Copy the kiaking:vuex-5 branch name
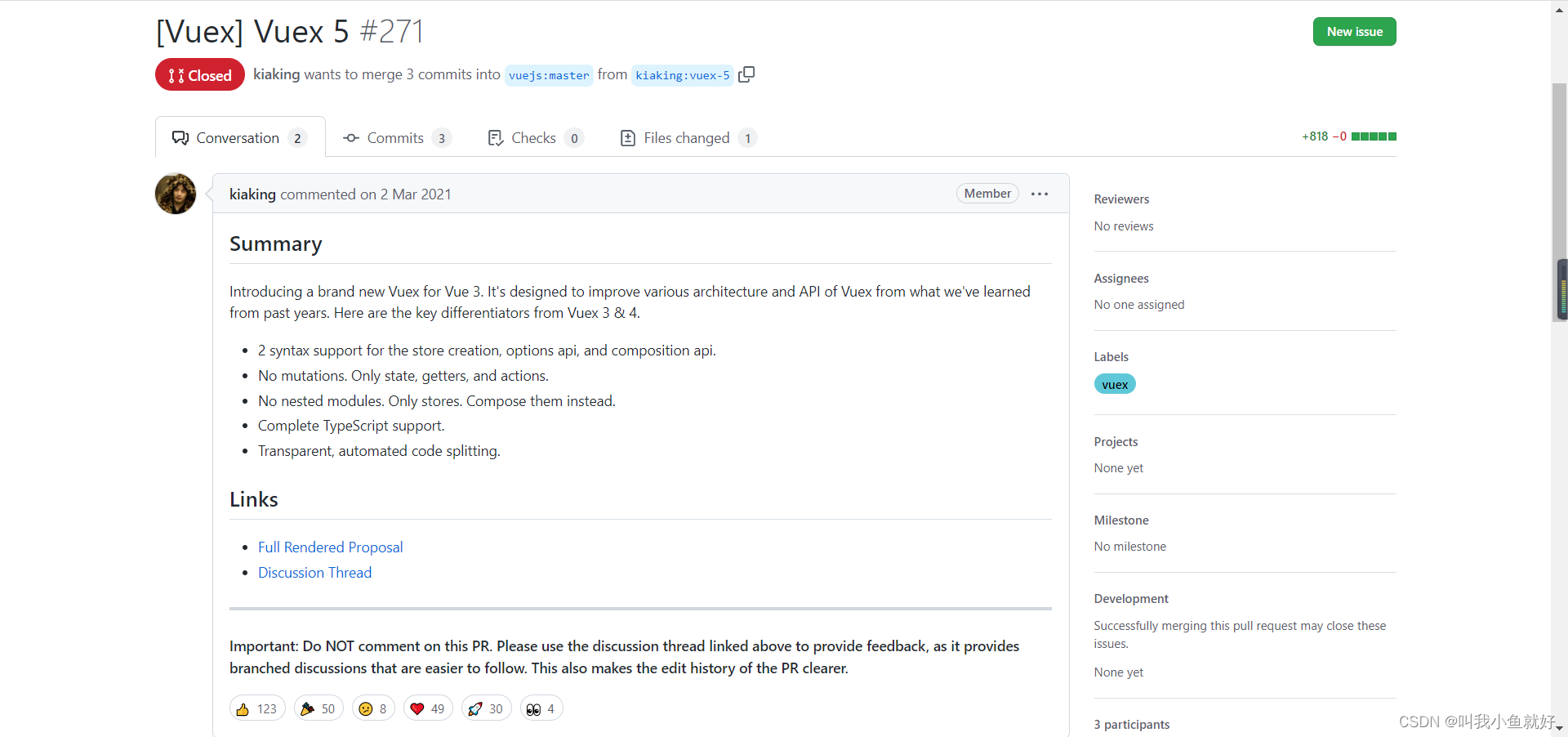Image resolution: width=1568 pixels, height=737 pixels. [746, 74]
